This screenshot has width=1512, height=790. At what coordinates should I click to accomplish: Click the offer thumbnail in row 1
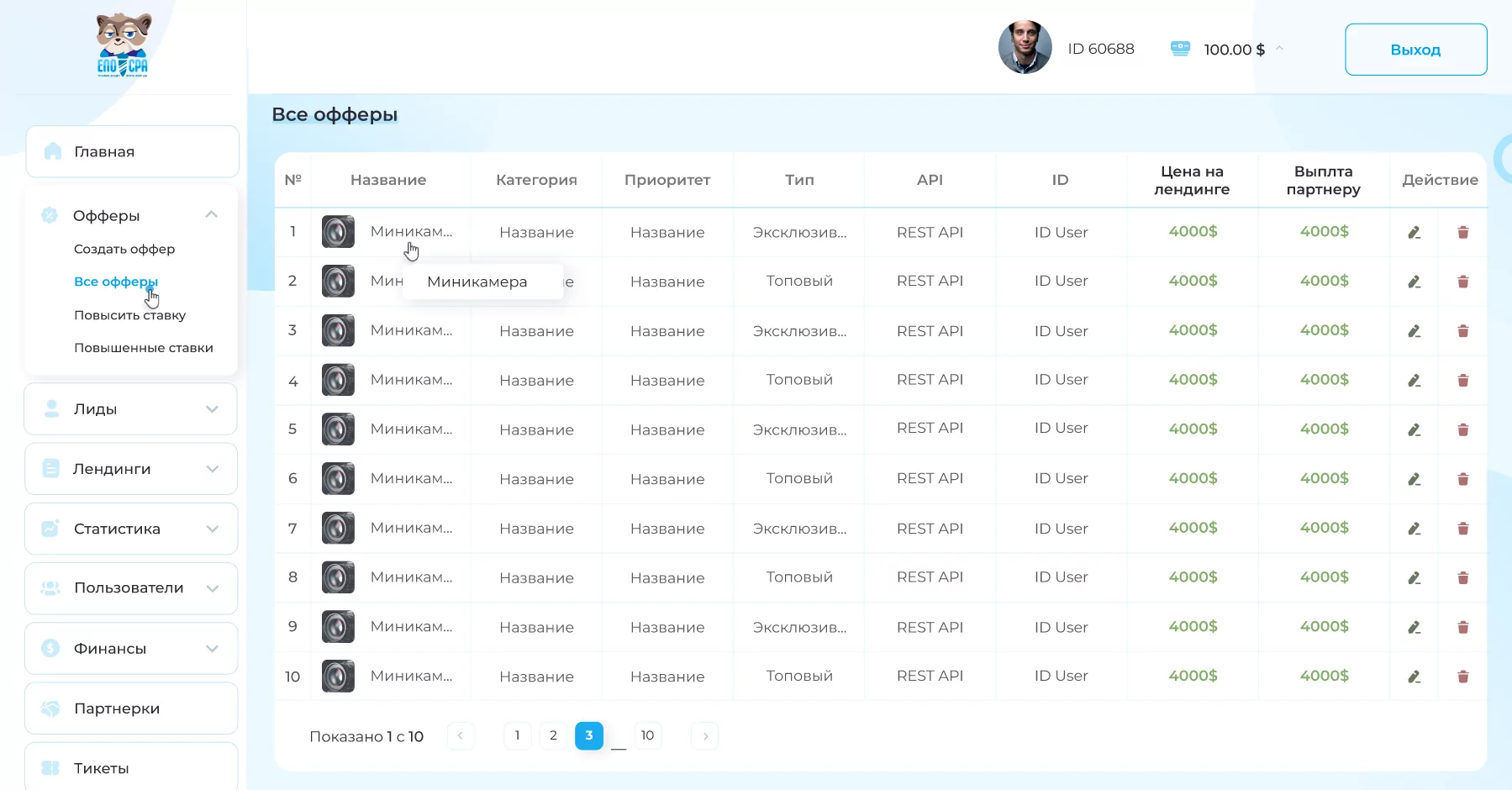pyautogui.click(x=338, y=232)
